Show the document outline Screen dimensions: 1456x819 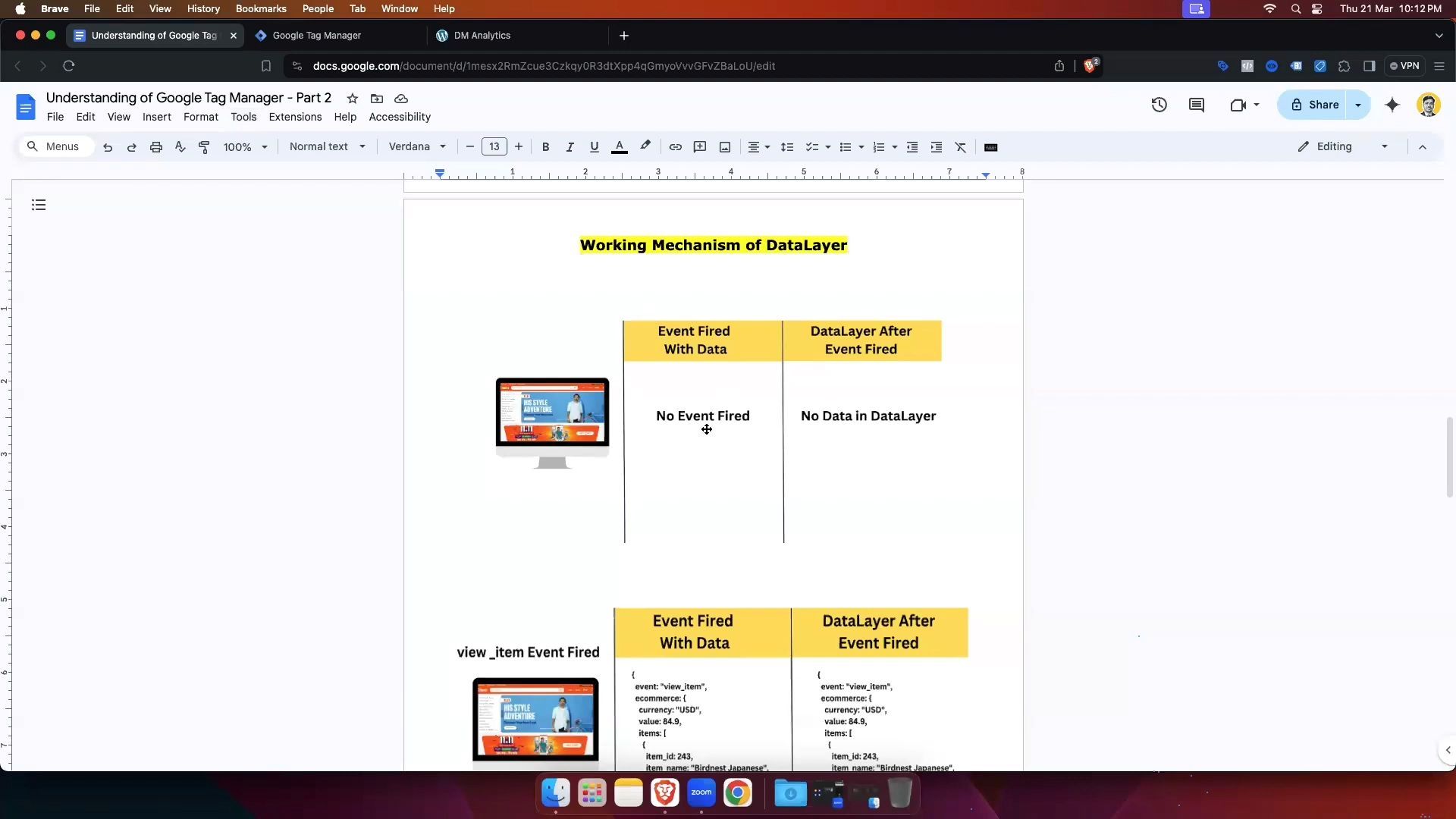(39, 205)
